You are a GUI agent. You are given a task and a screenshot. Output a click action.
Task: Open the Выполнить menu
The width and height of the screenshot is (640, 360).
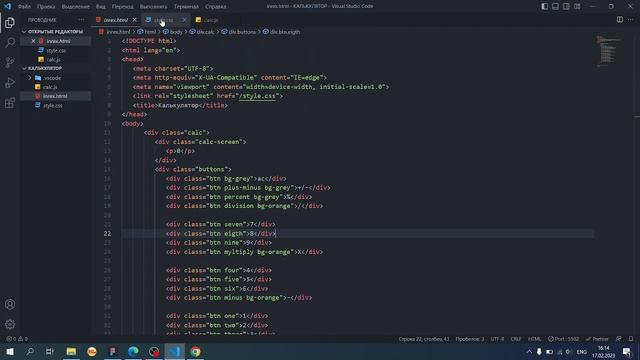click(x=153, y=7)
